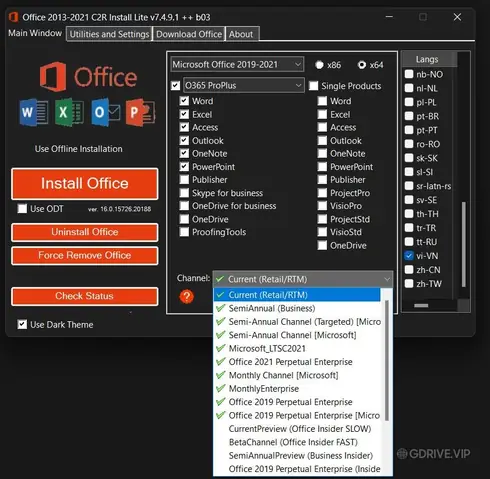Viewport: 490px width, 479px height.
Task: Select Current (Retail/RTM) in the channel list
Action: pos(297,295)
